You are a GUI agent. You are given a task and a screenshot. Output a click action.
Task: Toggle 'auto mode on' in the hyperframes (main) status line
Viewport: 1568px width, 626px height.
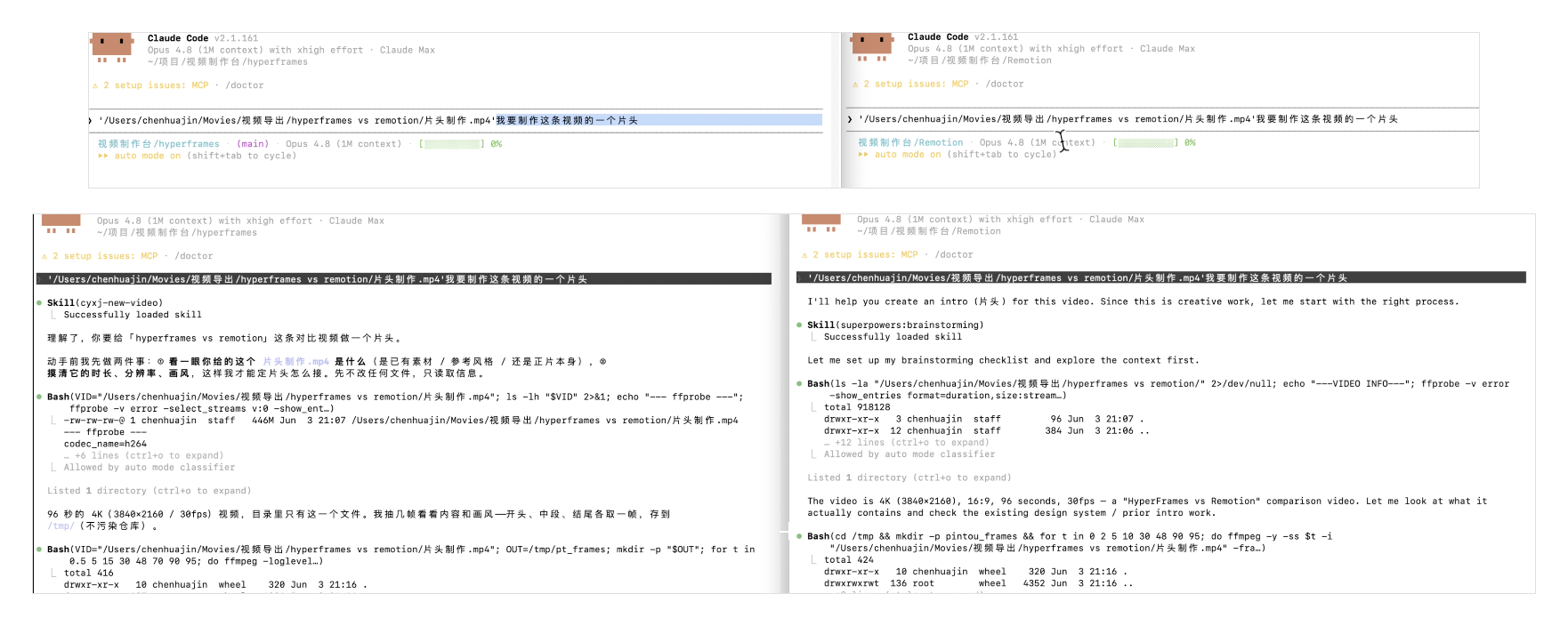point(148,156)
